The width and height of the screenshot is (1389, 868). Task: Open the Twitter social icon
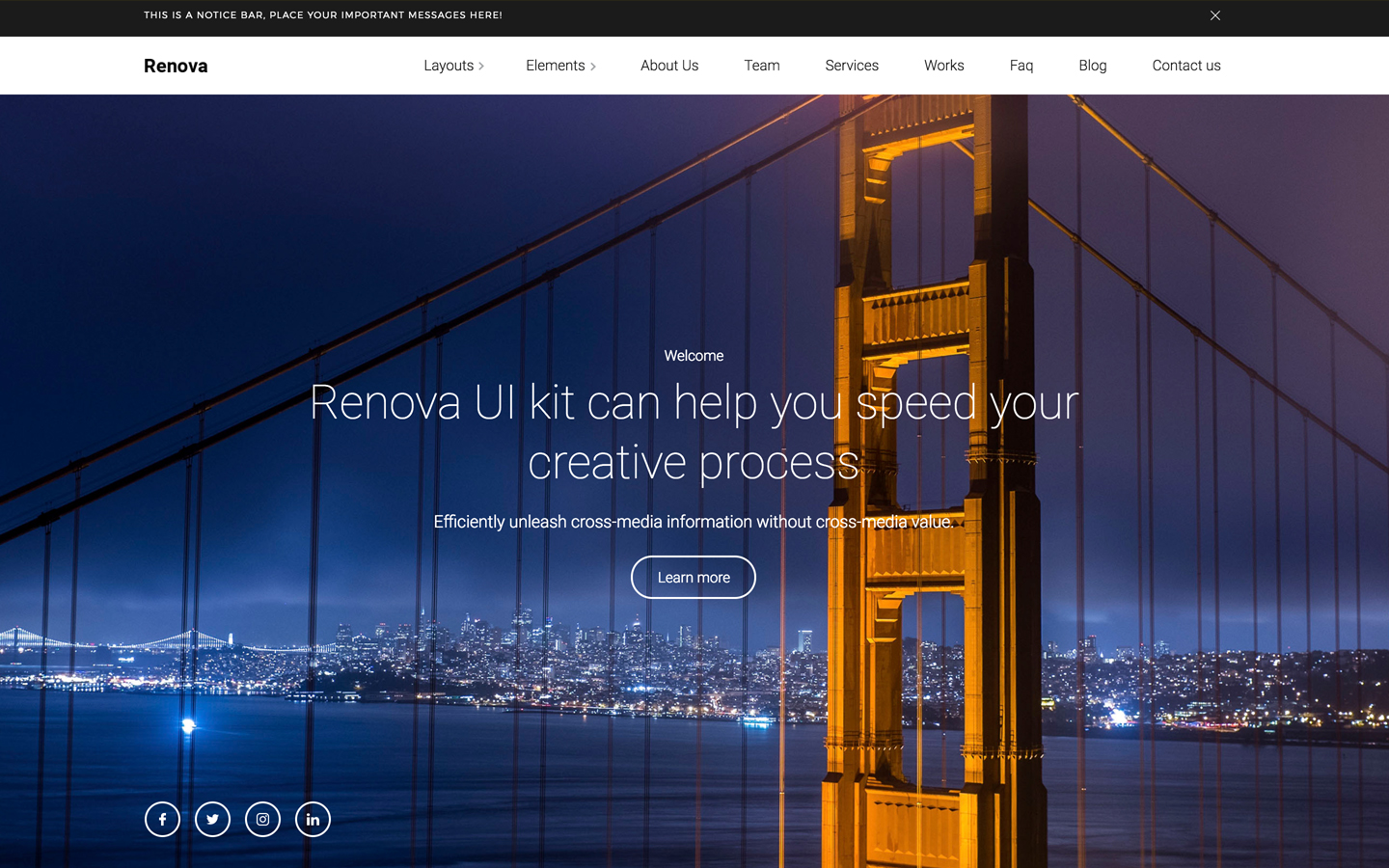pyautogui.click(x=212, y=819)
